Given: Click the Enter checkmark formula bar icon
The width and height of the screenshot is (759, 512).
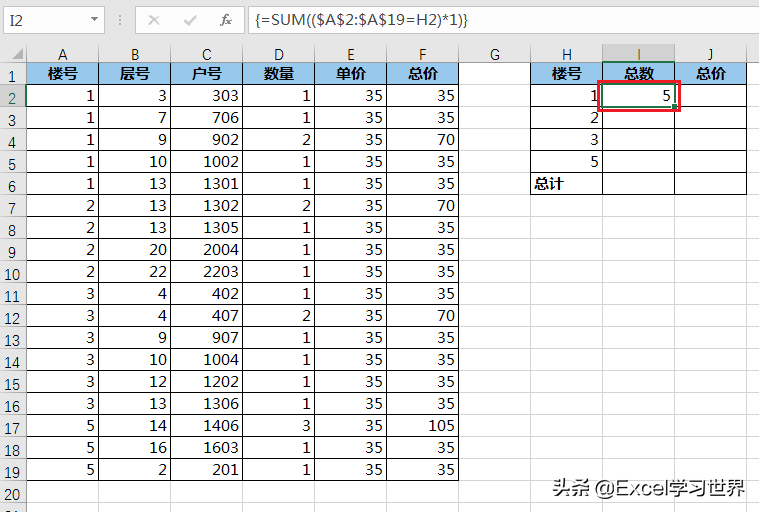Looking at the screenshot, I should pyautogui.click(x=190, y=20).
